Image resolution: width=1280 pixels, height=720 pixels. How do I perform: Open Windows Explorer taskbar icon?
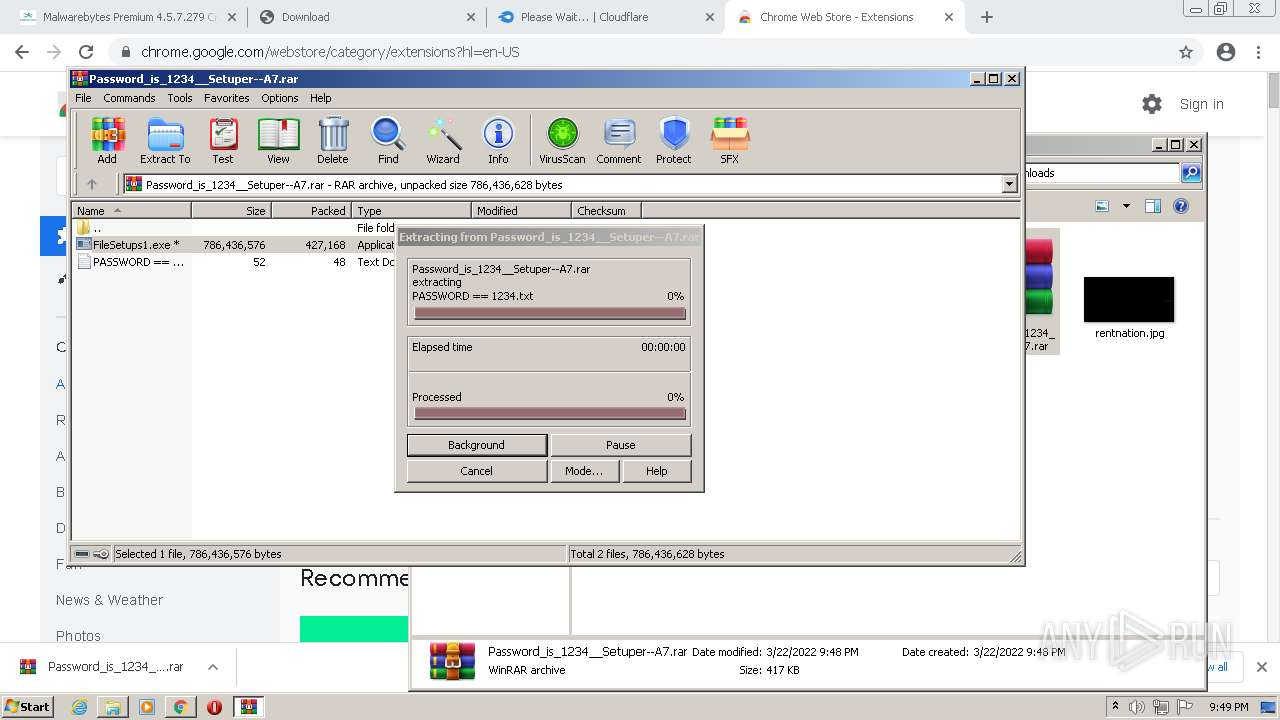[x=113, y=707]
